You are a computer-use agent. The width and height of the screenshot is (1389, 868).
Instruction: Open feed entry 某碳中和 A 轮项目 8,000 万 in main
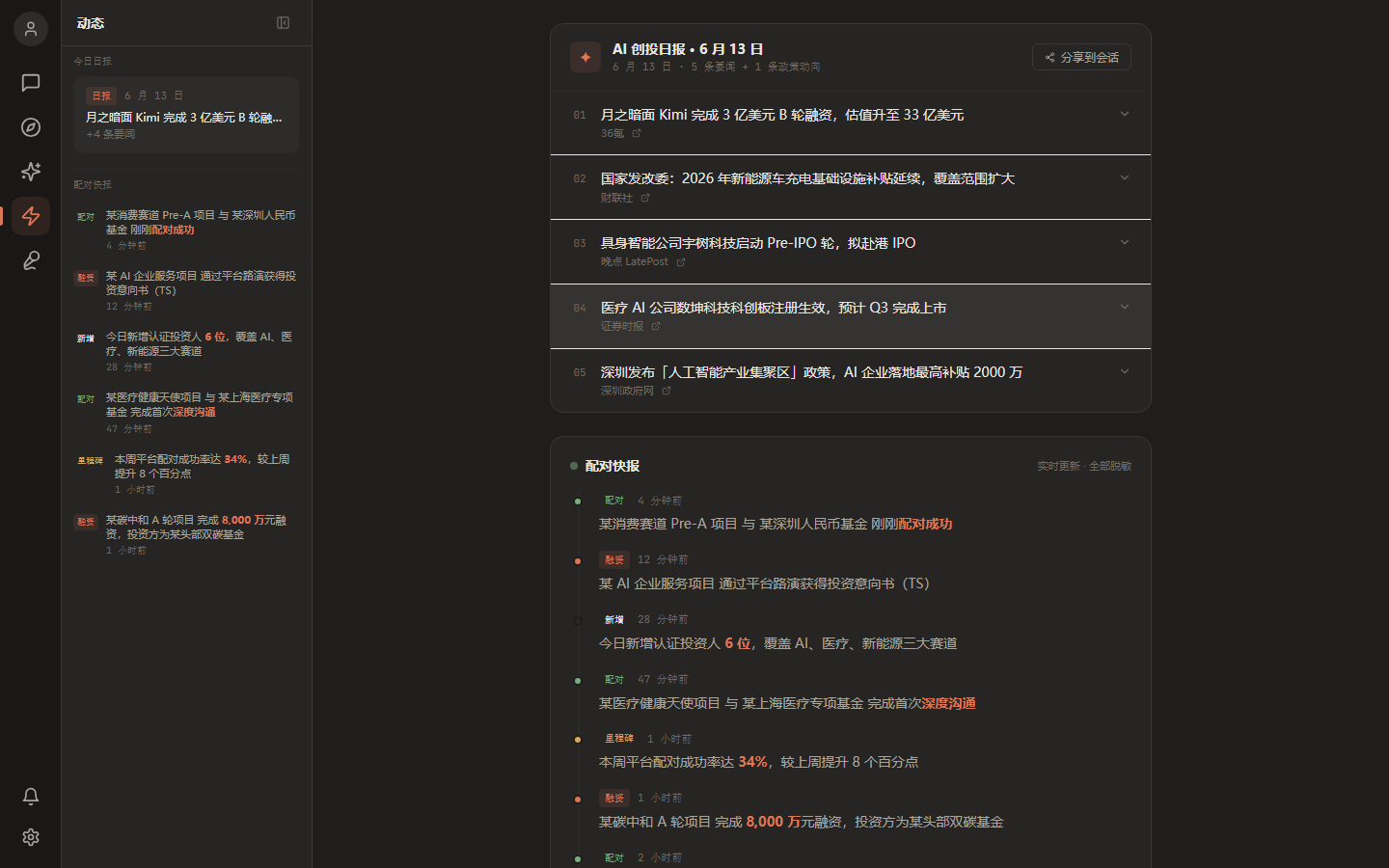pyautogui.click(x=801, y=822)
